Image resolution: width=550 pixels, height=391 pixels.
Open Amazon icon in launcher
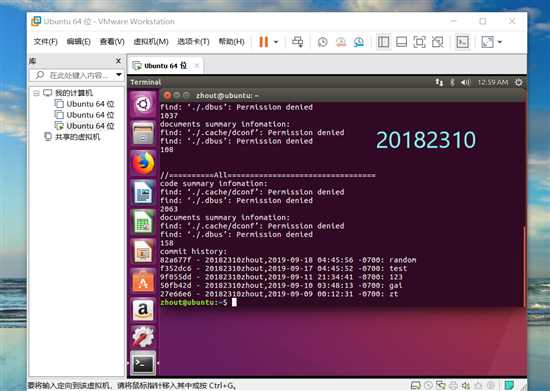click(143, 310)
